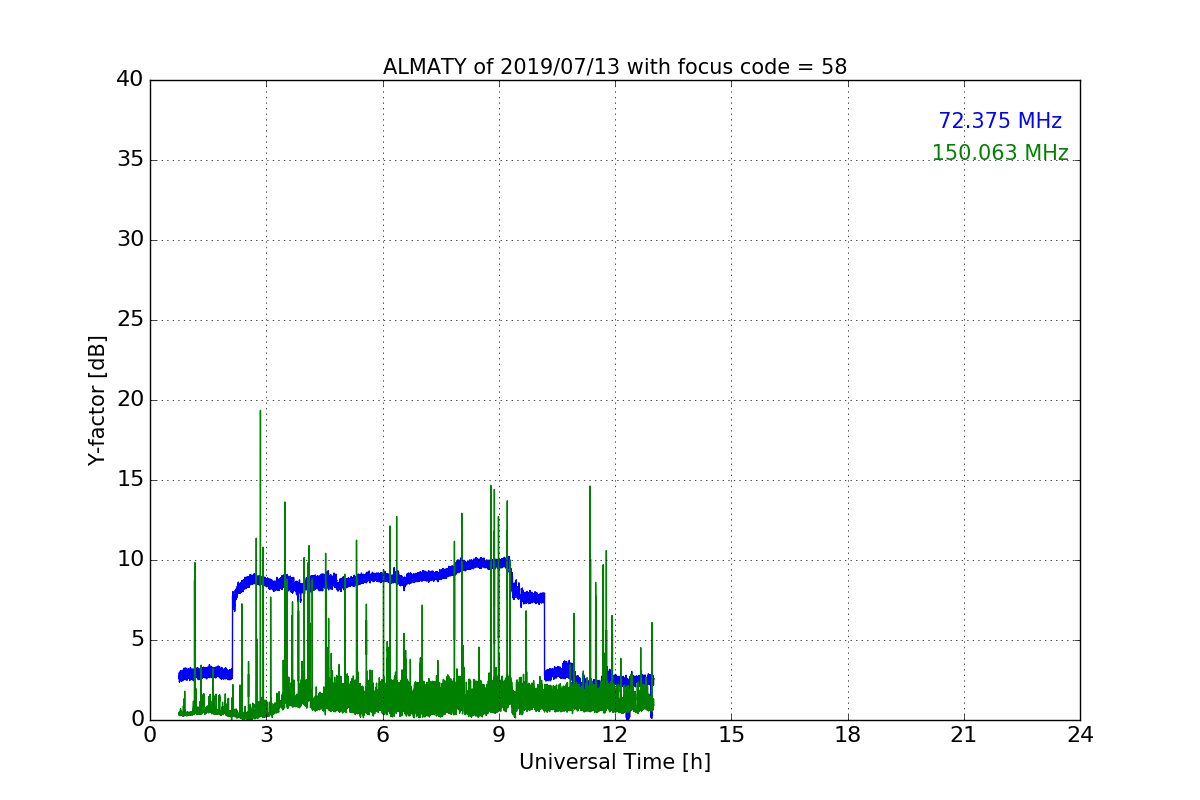Click the y-axis tick label 20
This screenshot has height=800, width=1200.
pos(130,400)
